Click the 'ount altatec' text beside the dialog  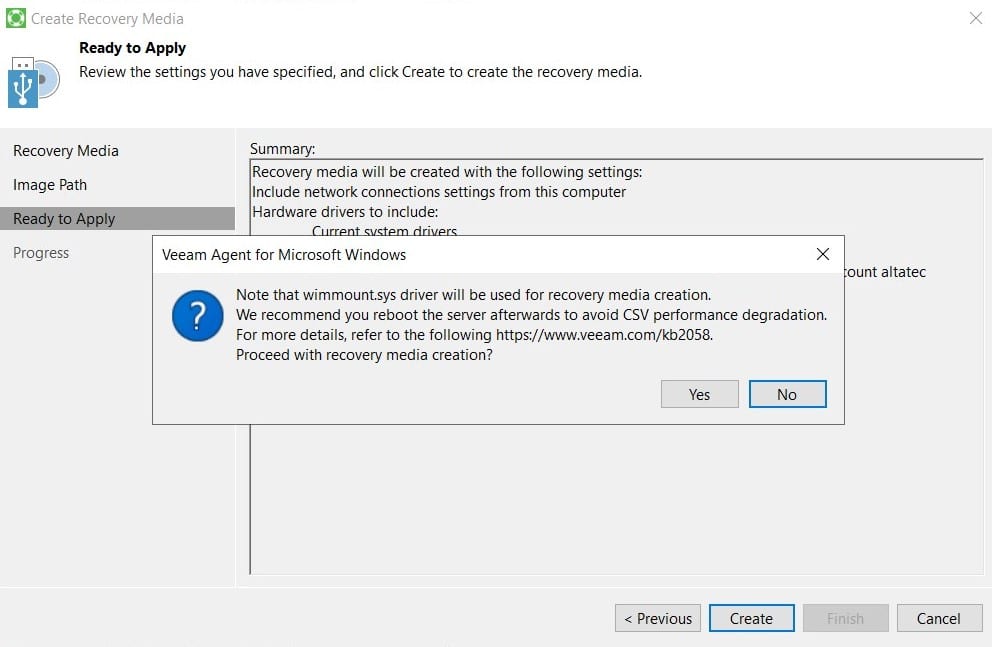(x=885, y=272)
